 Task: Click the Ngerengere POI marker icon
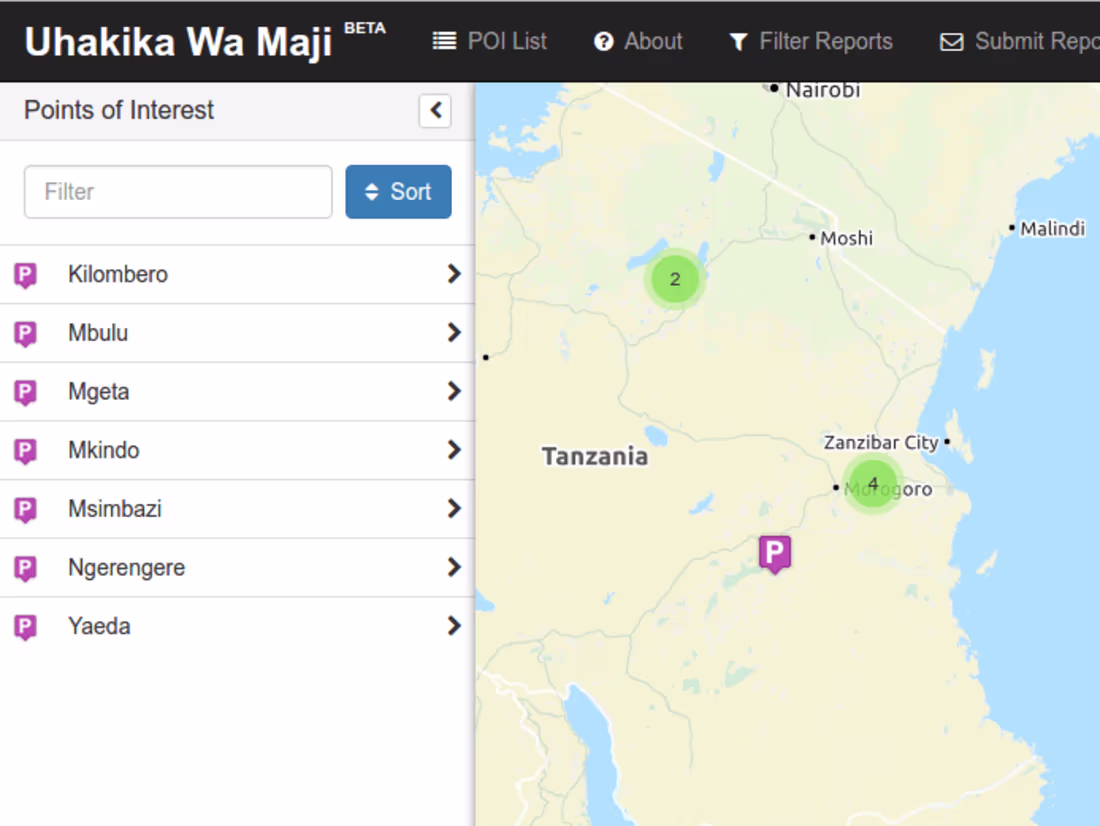pos(24,567)
